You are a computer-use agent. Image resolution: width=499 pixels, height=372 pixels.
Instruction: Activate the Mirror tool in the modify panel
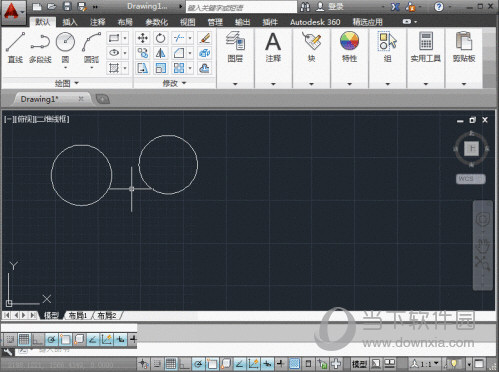click(160, 53)
